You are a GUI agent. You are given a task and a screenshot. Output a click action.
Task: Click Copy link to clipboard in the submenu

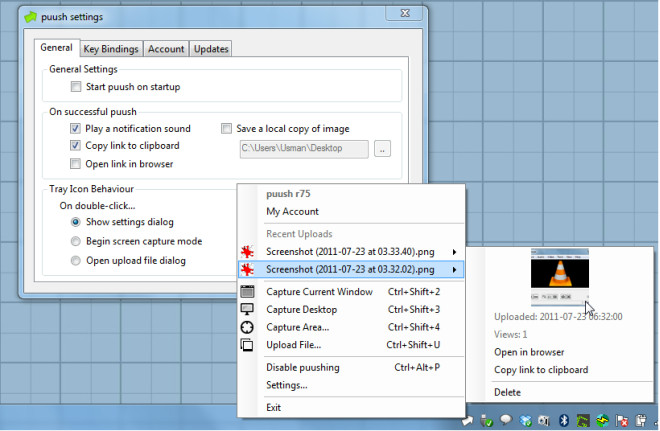tap(541, 370)
